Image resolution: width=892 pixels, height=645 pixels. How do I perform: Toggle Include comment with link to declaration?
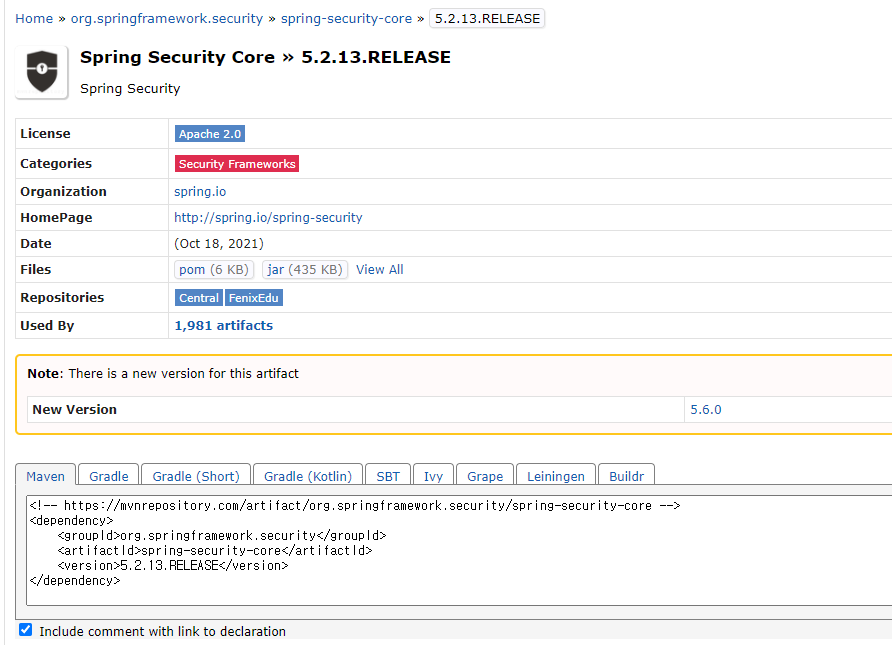coord(26,630)
